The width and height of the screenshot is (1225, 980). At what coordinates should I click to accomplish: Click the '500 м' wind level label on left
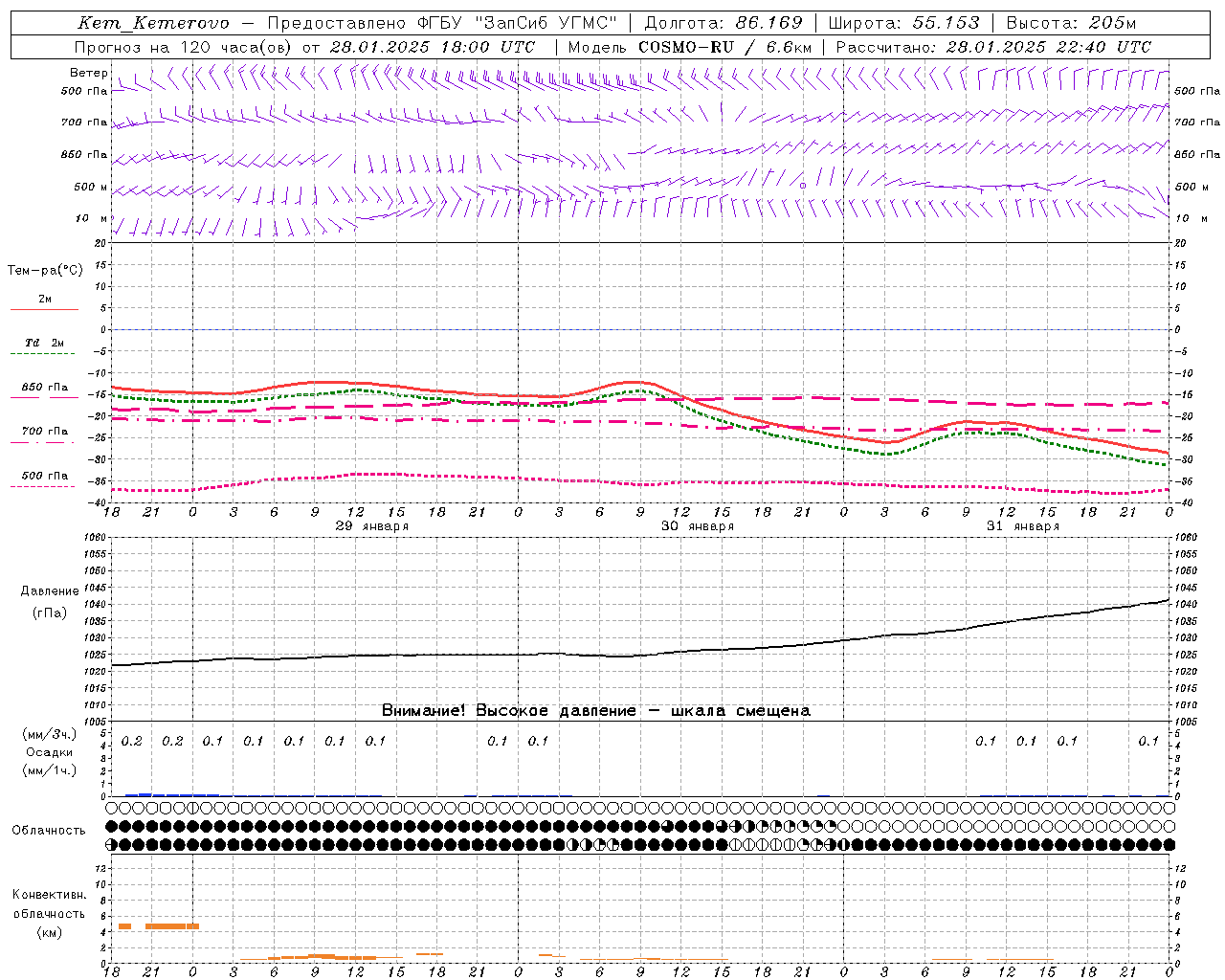[91, 187]
